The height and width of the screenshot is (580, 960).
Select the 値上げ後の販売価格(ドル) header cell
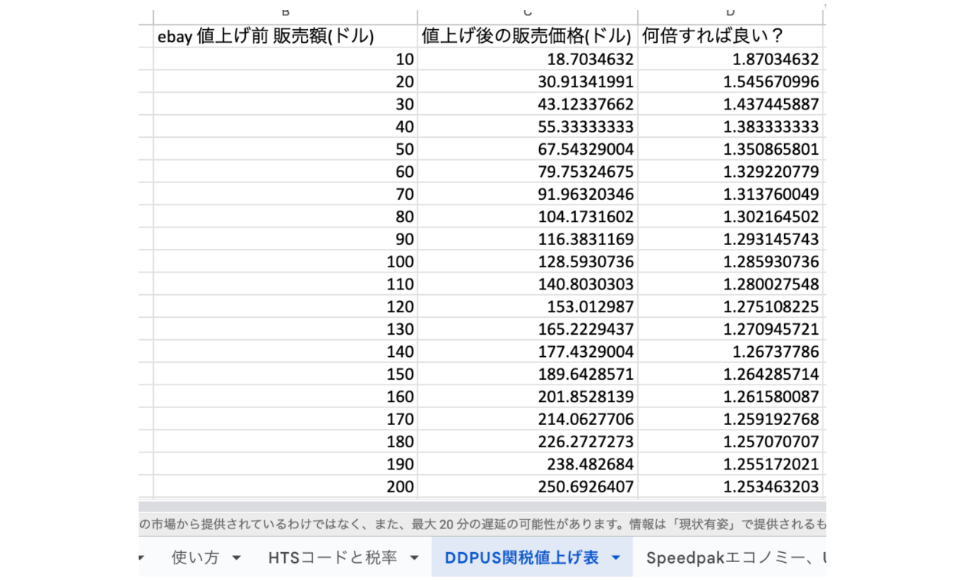pyautogui.click(x=527, y=37)
